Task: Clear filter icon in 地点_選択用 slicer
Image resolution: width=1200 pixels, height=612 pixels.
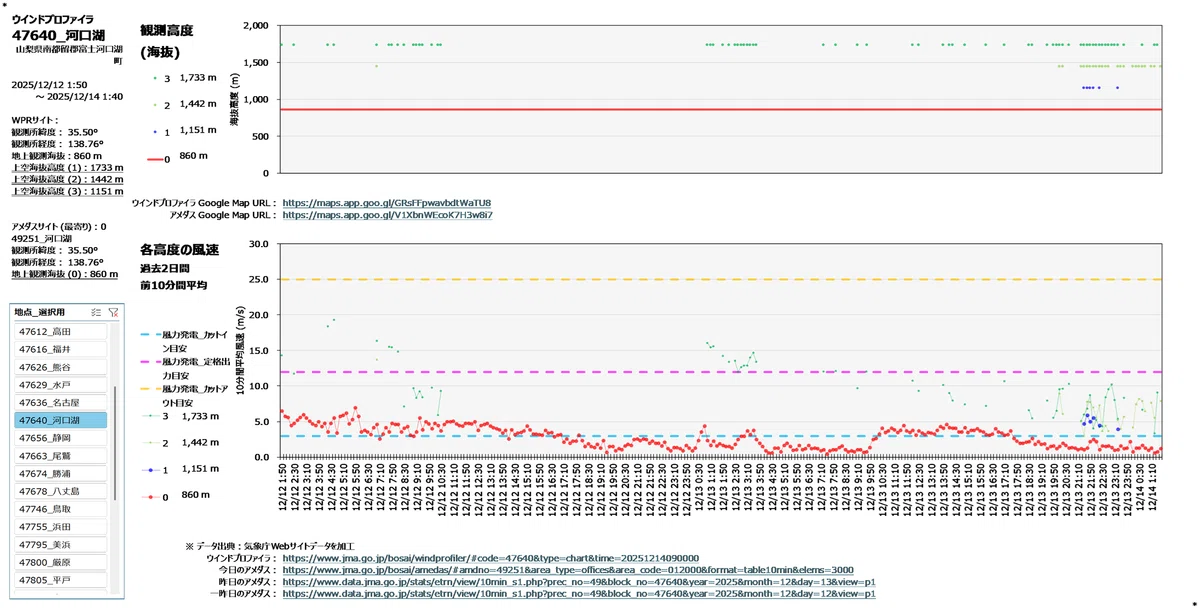Action: coord(113,312)
